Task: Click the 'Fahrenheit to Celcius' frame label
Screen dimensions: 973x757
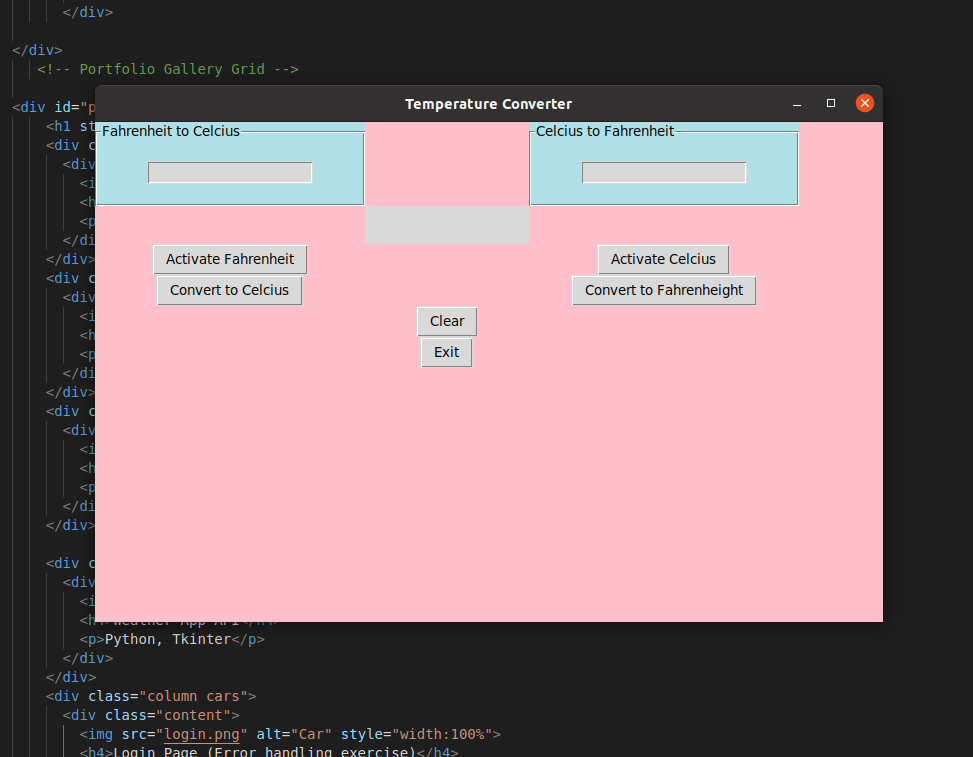Action: click(x=171, y=131)
